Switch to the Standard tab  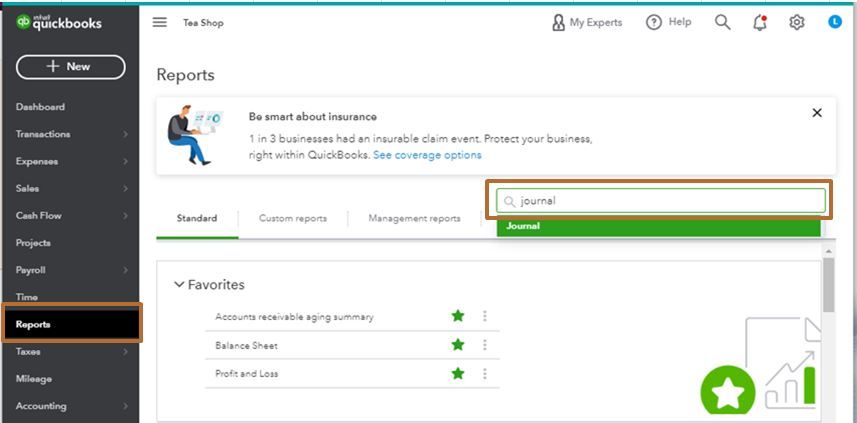pos(197,218)
